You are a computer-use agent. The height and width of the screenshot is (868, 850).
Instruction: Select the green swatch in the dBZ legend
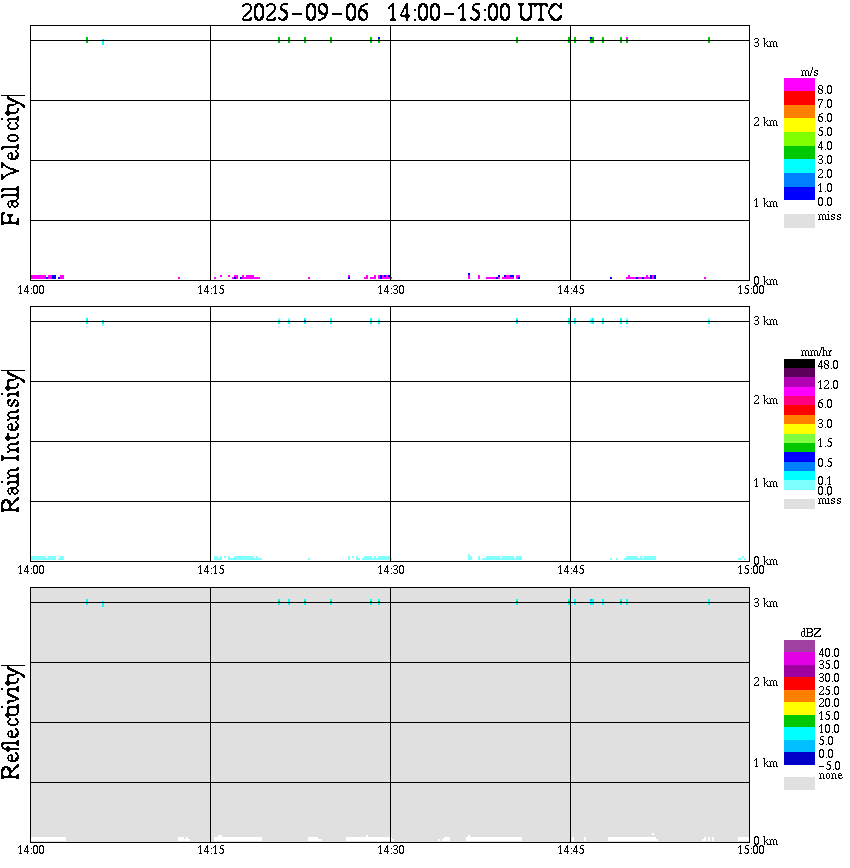(x=799, y=721)
